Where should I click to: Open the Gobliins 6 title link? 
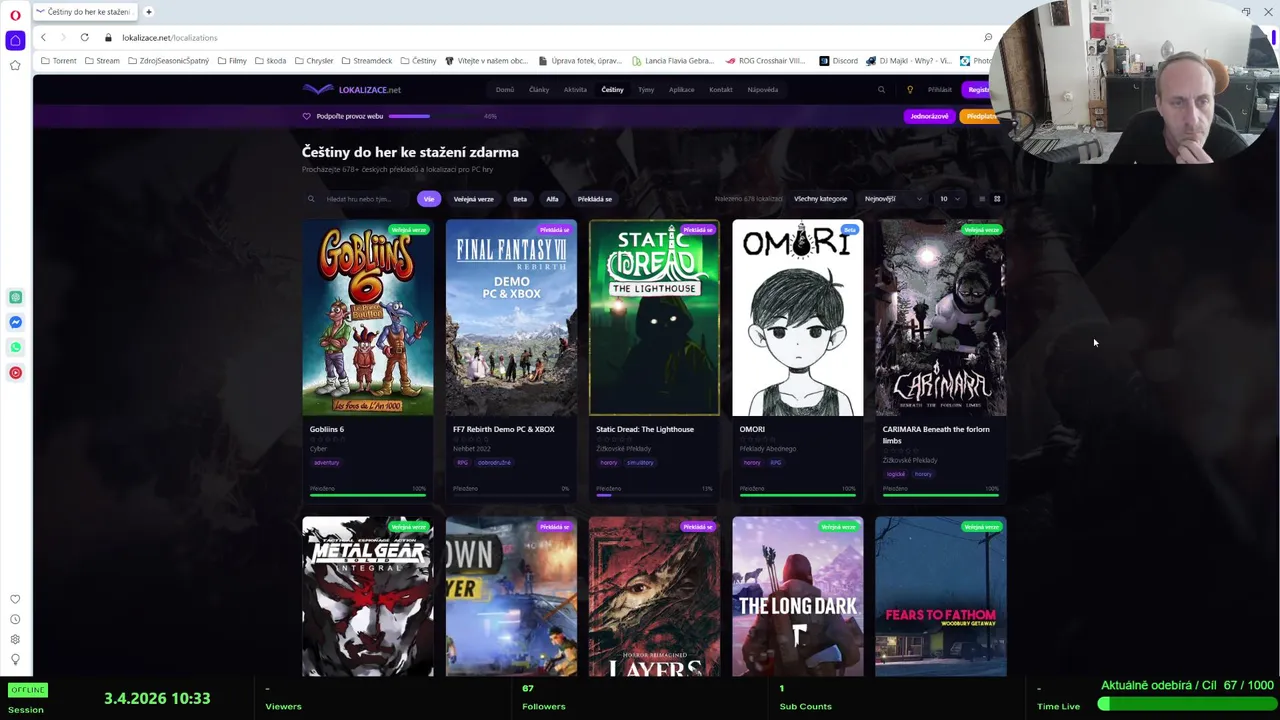[327, 429]
